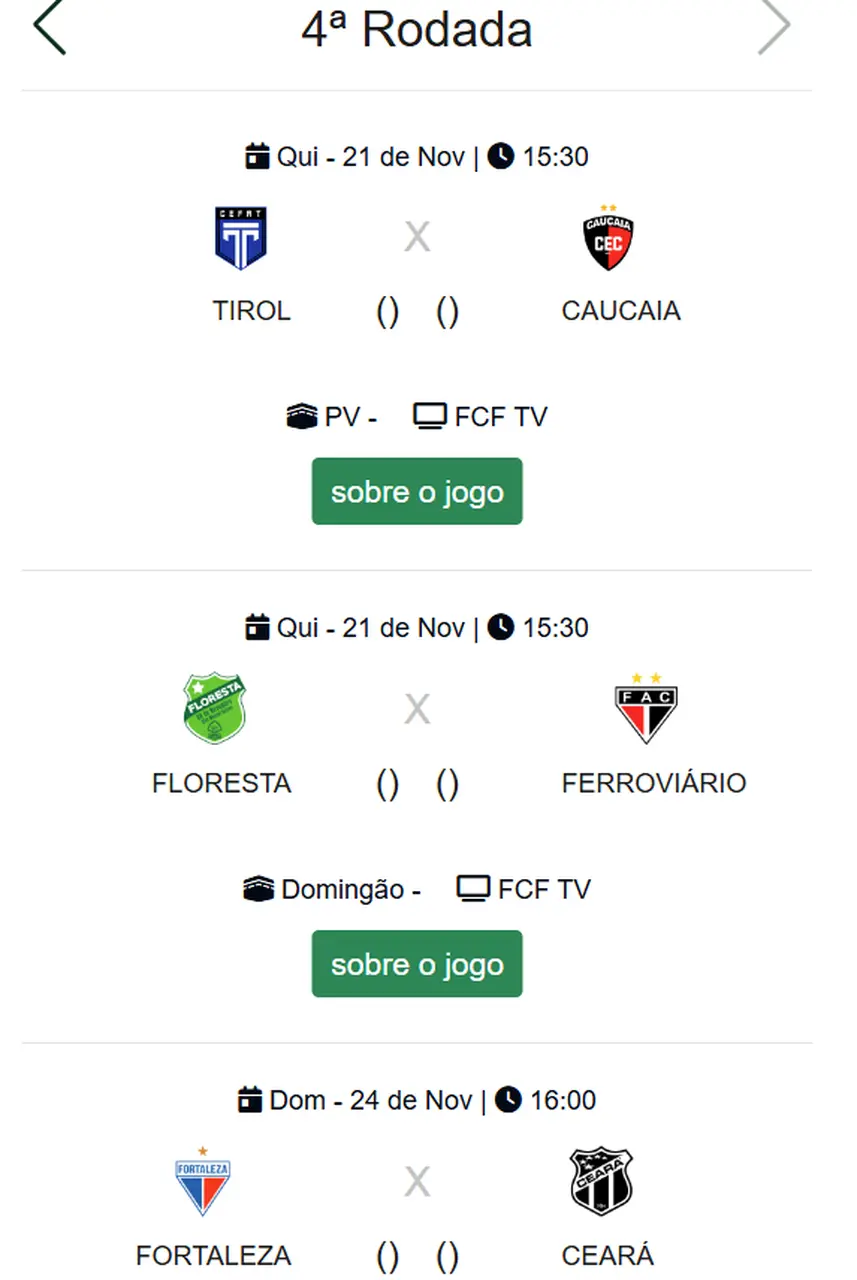Click the Tirol team crest
Screen dimensions: 857x1280
pos(241,238)
